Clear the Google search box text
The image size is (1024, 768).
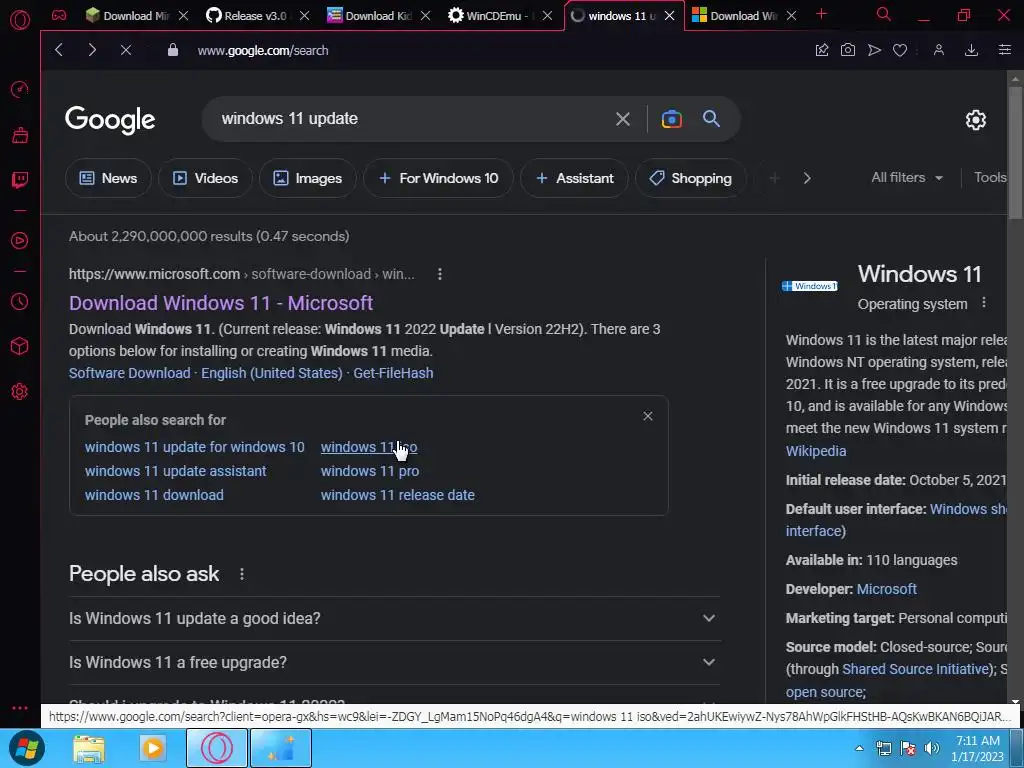point(623,119)
